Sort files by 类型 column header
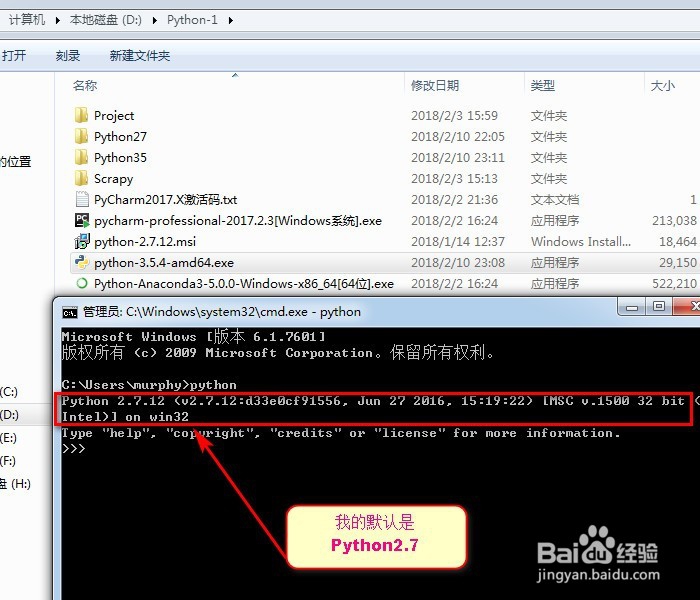The width and height of the screenshot is (700, 600). pos(542,85)
